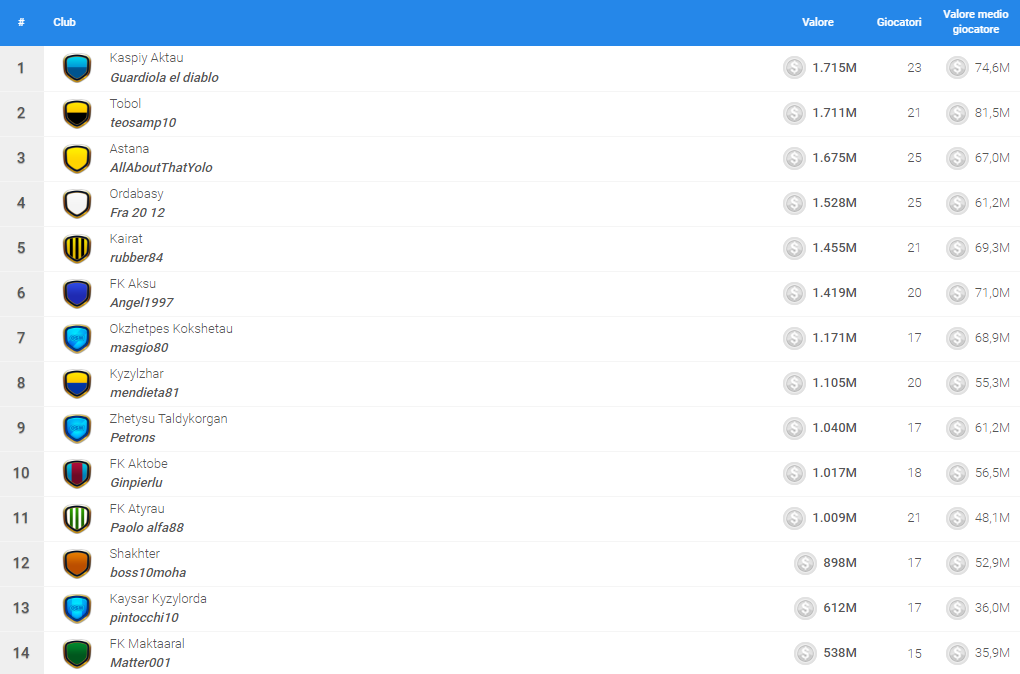Click the Club column header

pyautogui.click(x=64, y=22)
